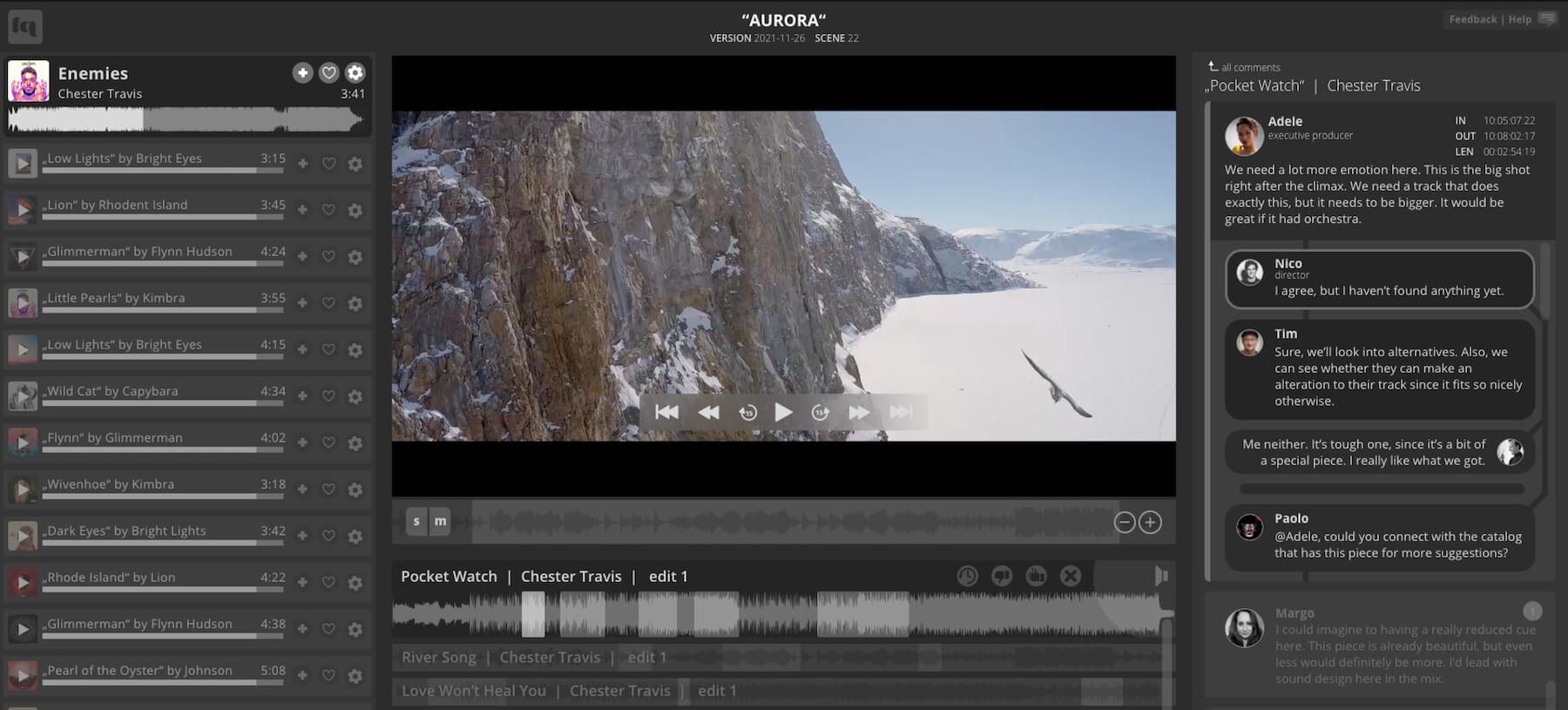The height and width of the screenshot is (710, 1568).
Task: Click thumbs down on Pocket Watch track
Action: [1002, 576]
